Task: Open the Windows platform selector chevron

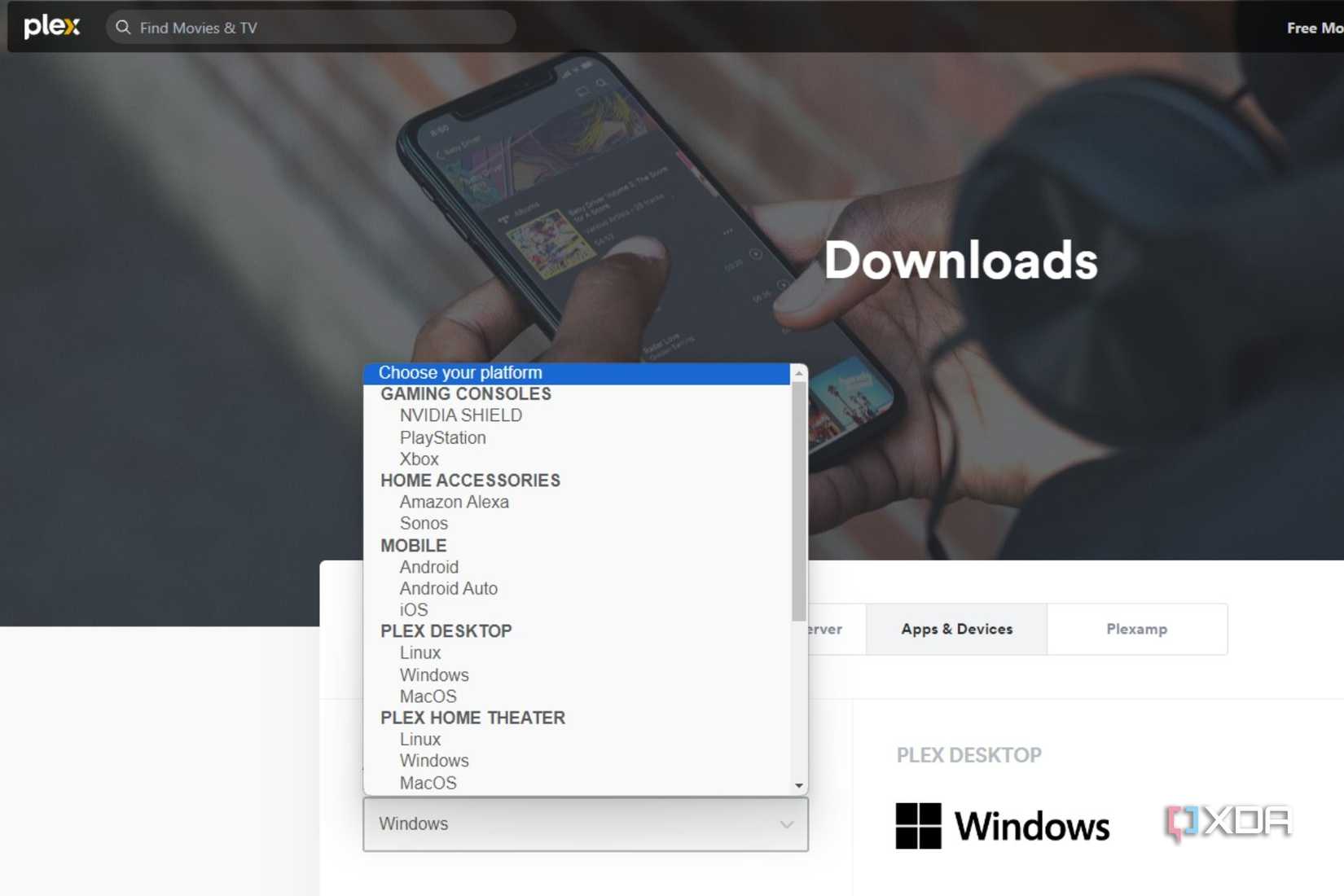Action: tap(786, 824)
